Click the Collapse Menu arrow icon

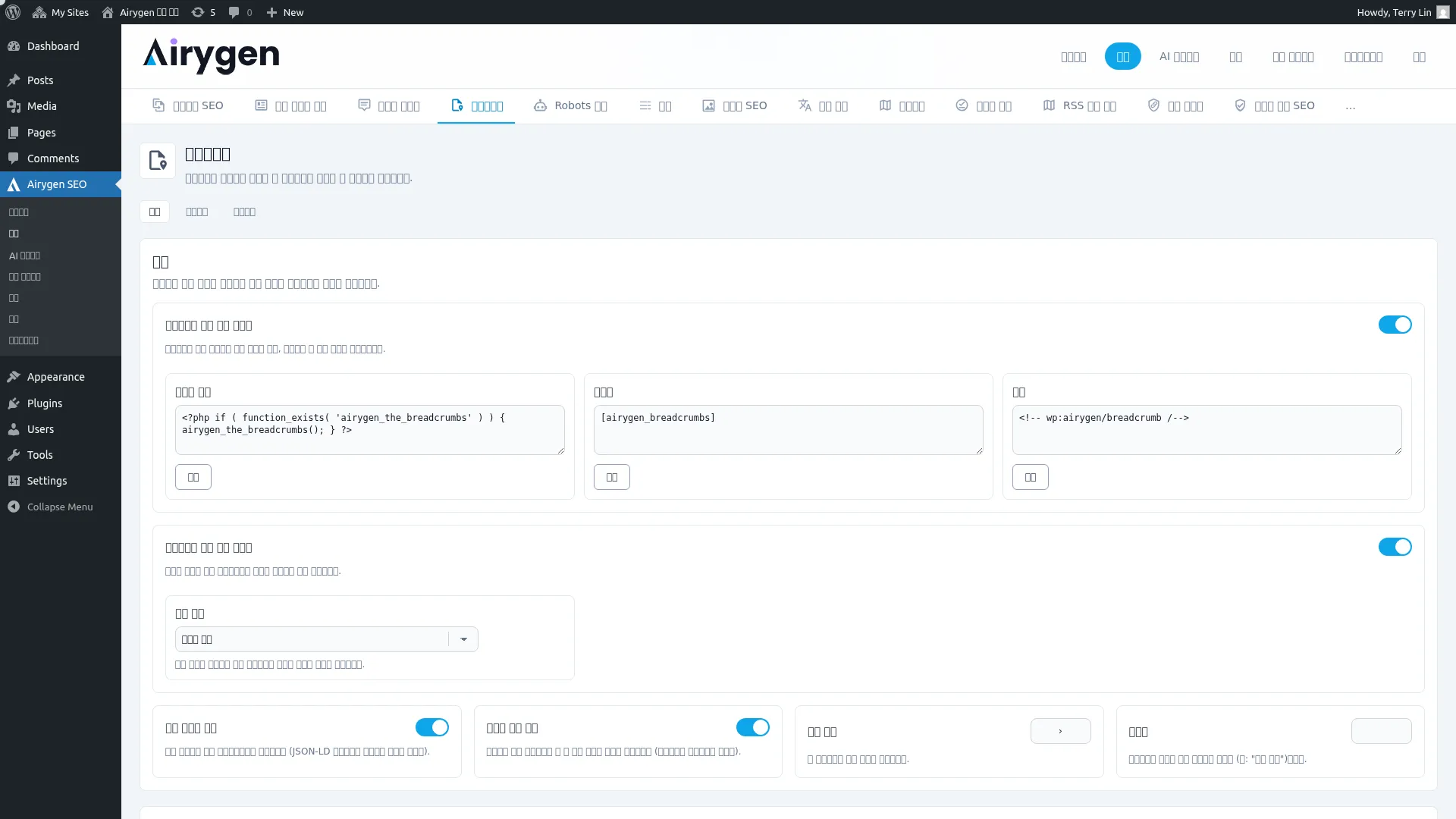point(14,507)
